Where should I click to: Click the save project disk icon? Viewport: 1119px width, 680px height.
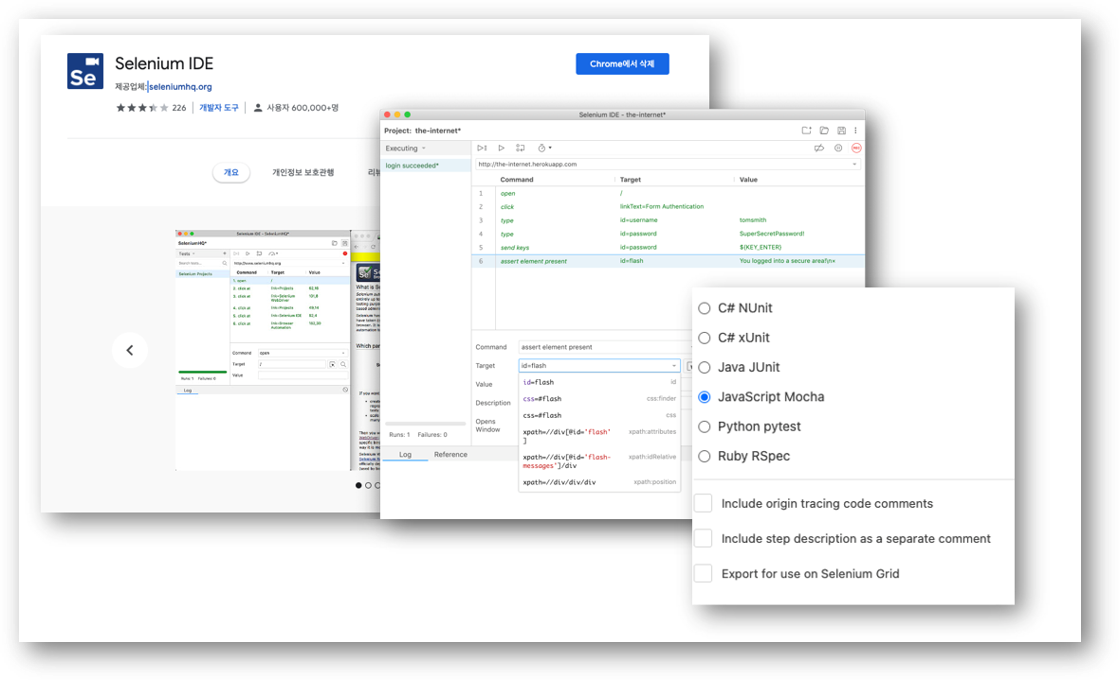[841, 131]
